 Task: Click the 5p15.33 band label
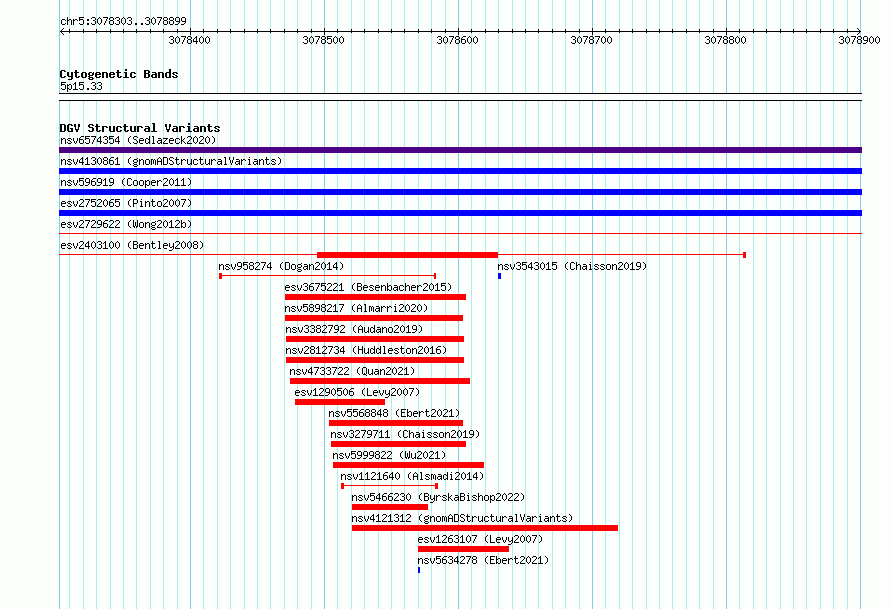point(81,86)
